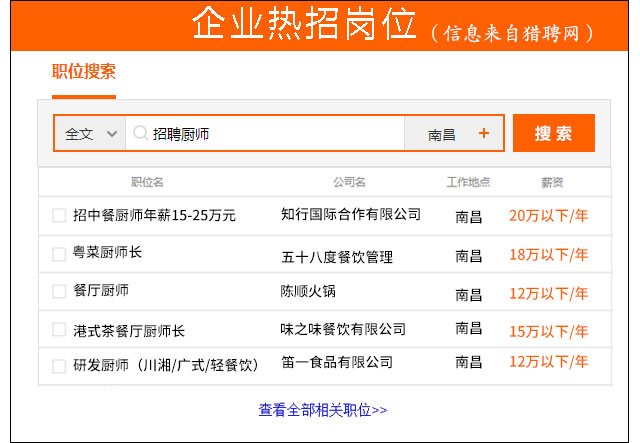Tick the 粤菜厨师长 checkbox

pos(59,254)
